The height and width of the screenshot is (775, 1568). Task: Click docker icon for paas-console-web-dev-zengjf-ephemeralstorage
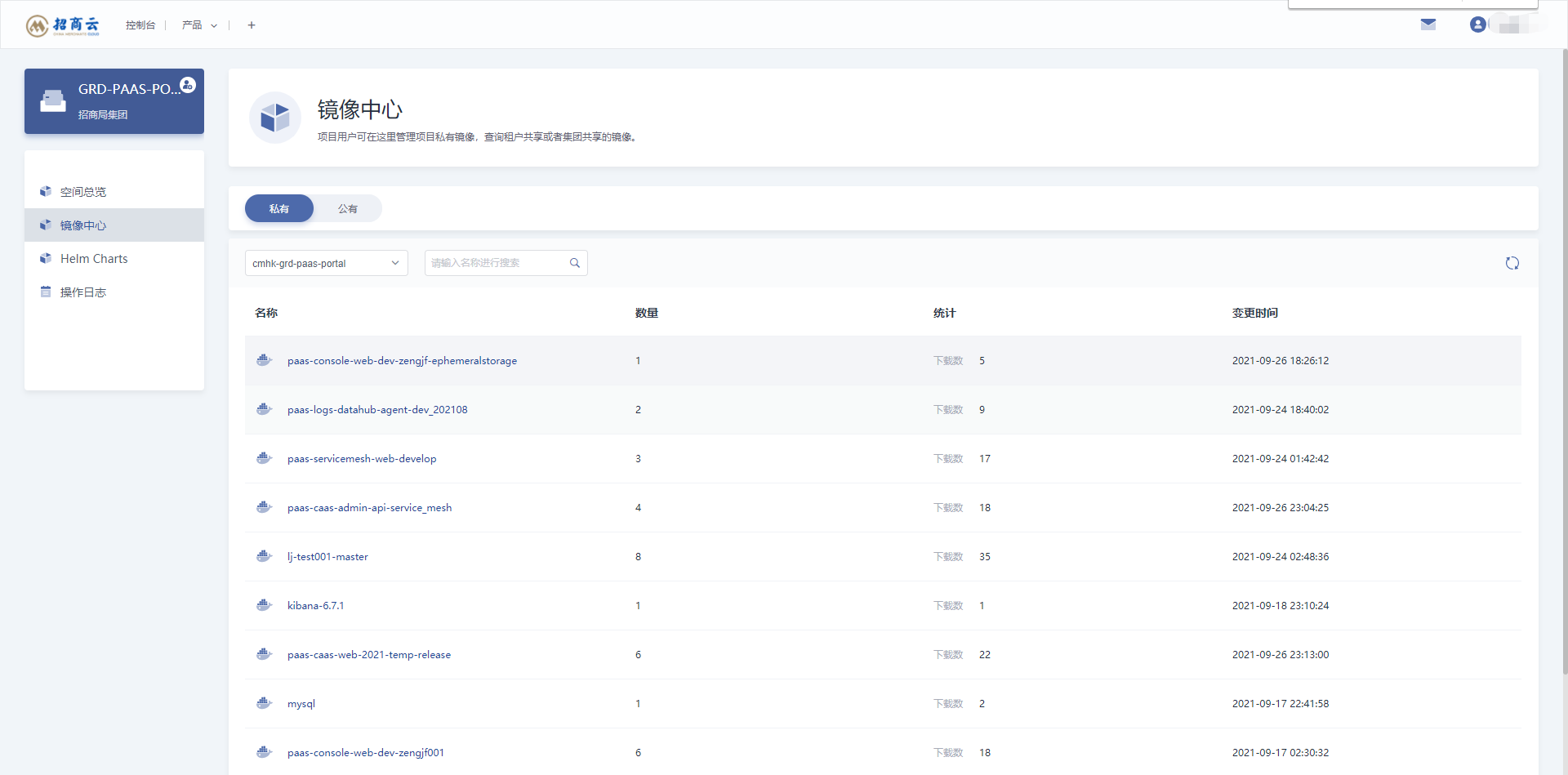coord(264,360)
